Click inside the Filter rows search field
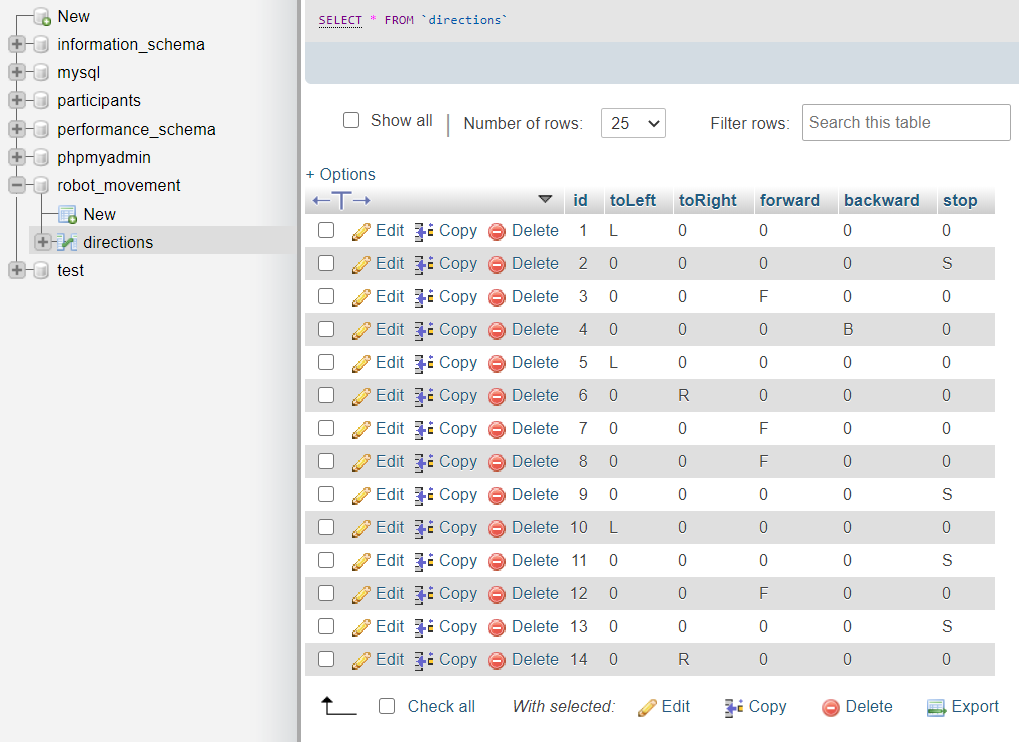 click(x=904, y=122)
